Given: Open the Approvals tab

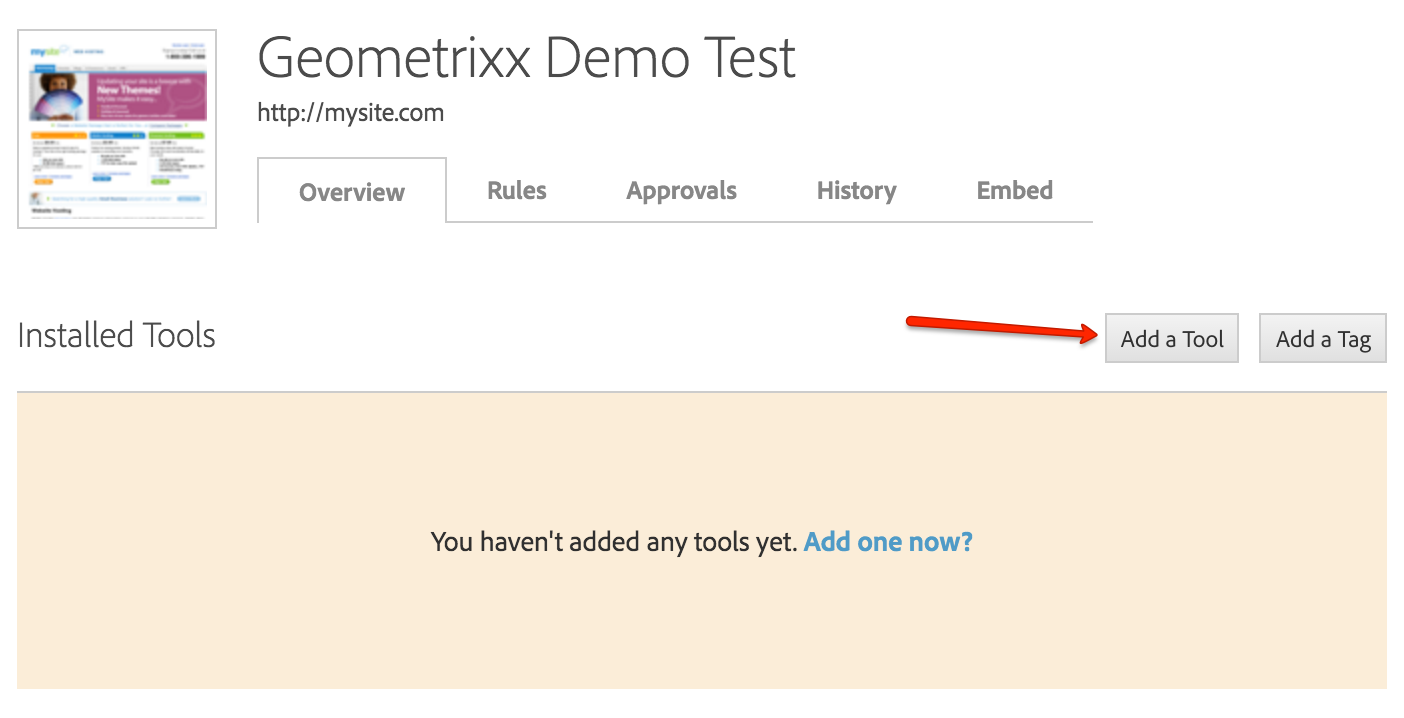Looking at the screenshot, I should (x=681, y=190).
